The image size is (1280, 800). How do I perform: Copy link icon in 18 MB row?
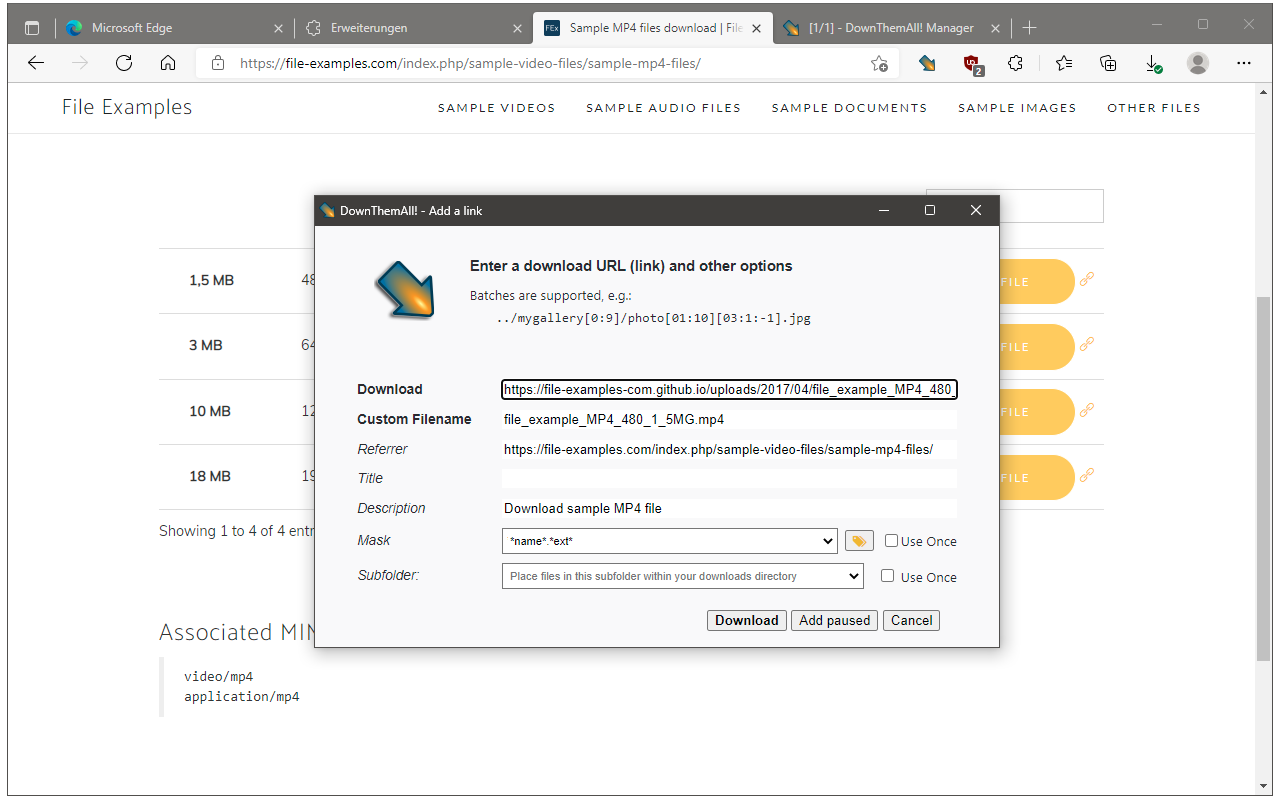click(x=1087, y=474)
